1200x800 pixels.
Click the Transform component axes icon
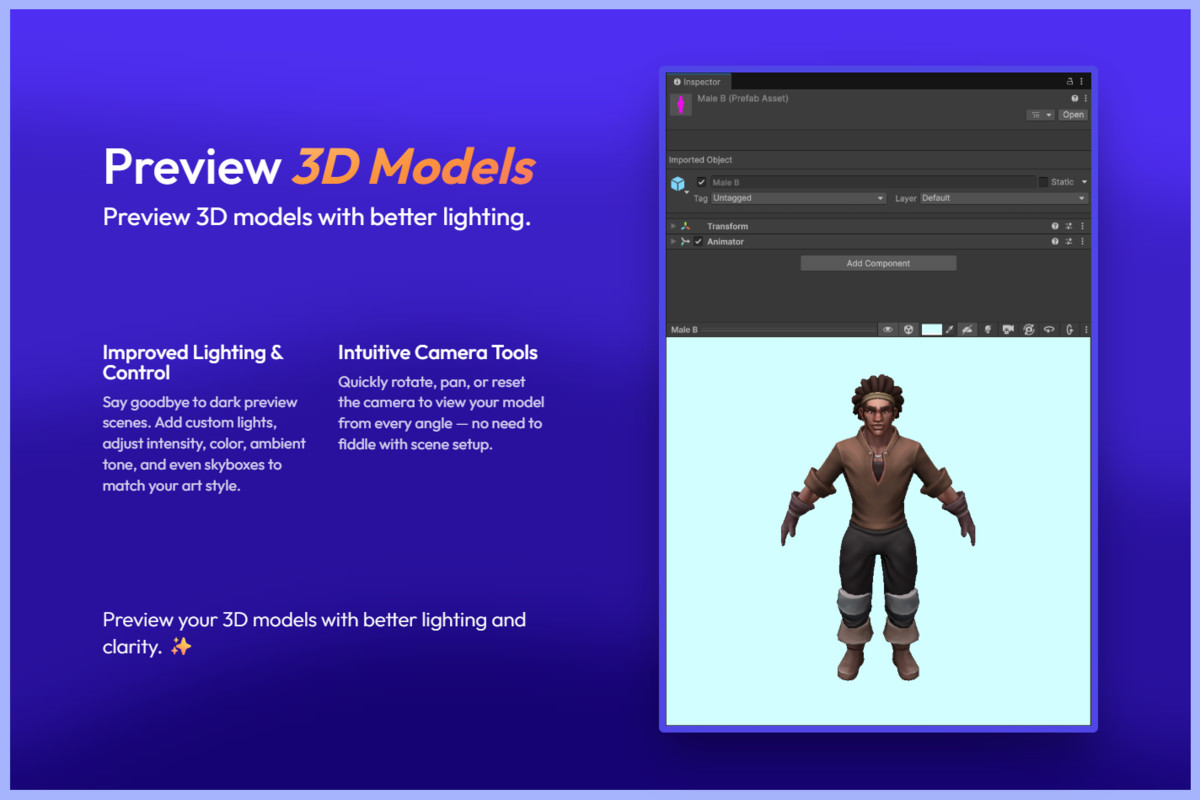[686, 226]
